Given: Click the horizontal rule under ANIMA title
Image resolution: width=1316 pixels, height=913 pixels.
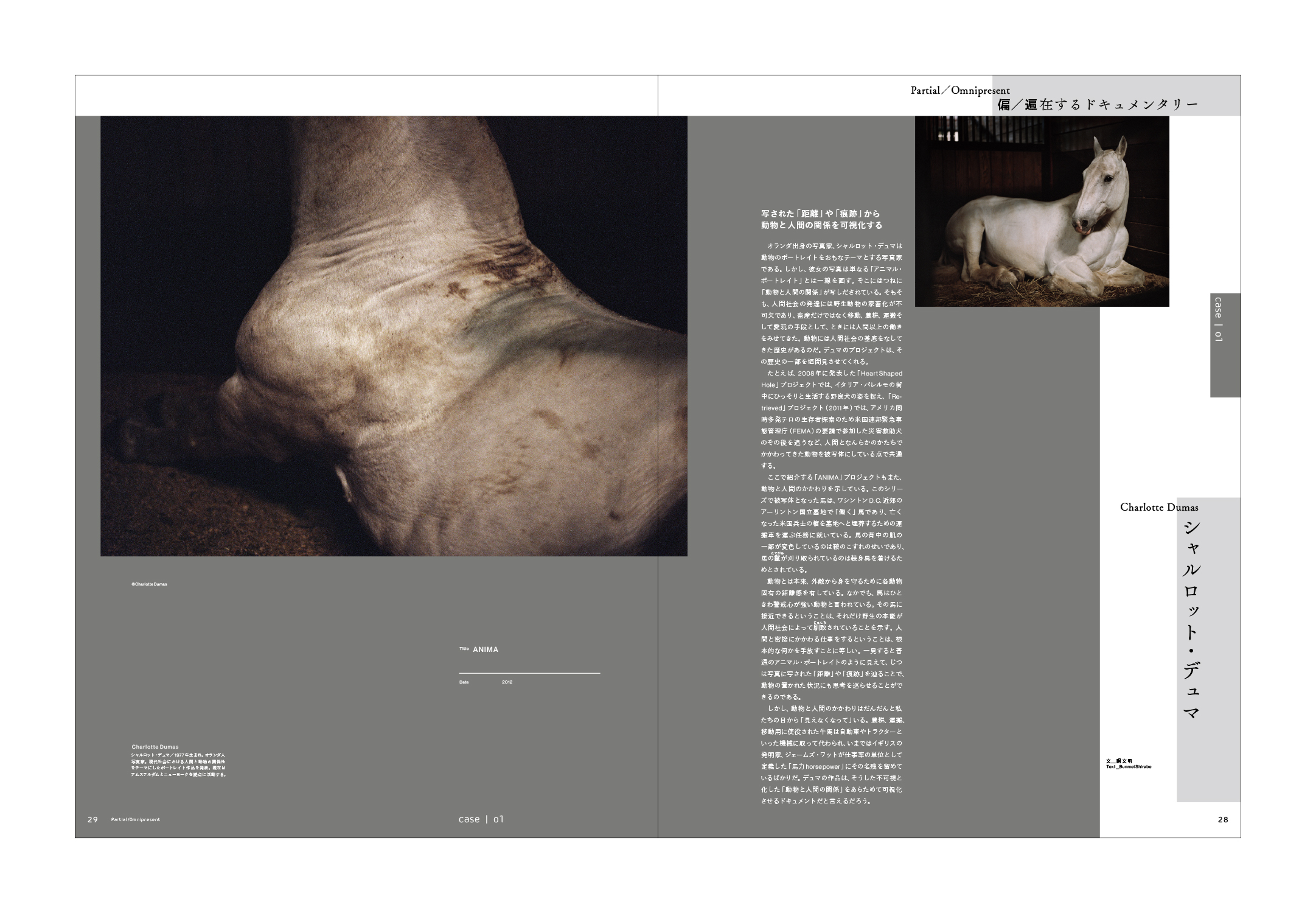Looking at the screenshot, I should coord(529,673).
